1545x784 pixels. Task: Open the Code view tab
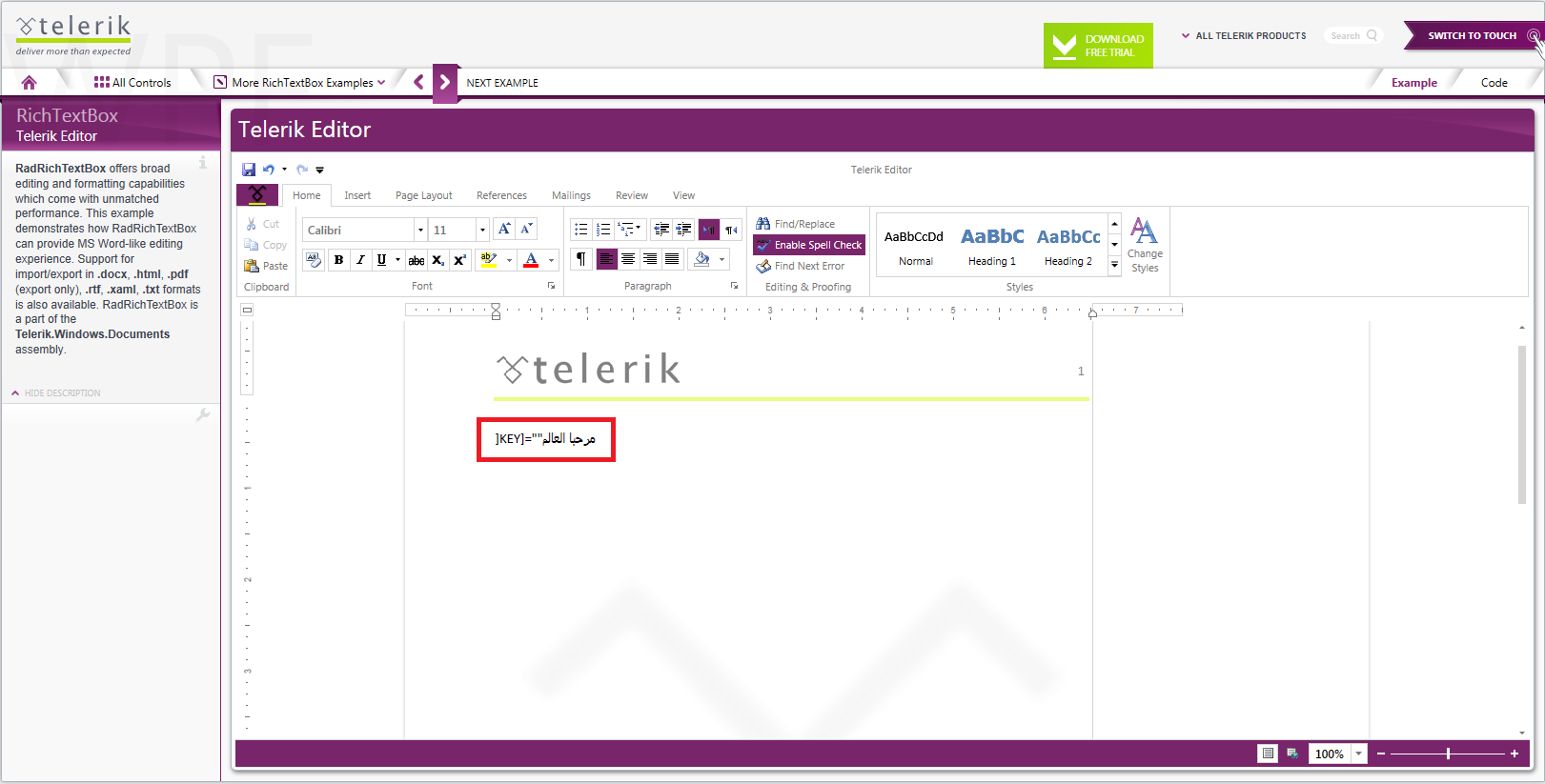tap(1494, 83)
